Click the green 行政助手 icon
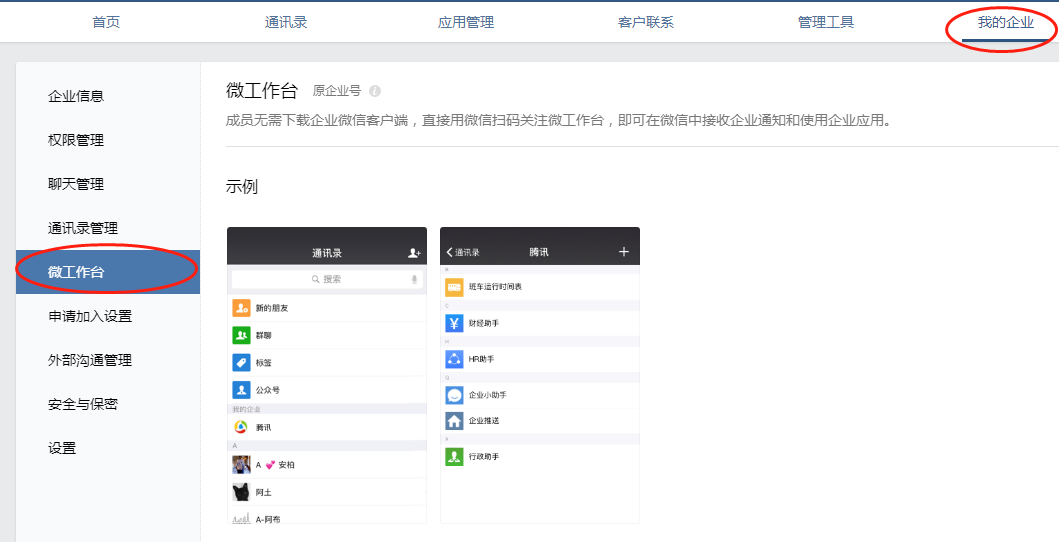The height and width of the screenshot is (542, 1059). [x=455, y=456]
